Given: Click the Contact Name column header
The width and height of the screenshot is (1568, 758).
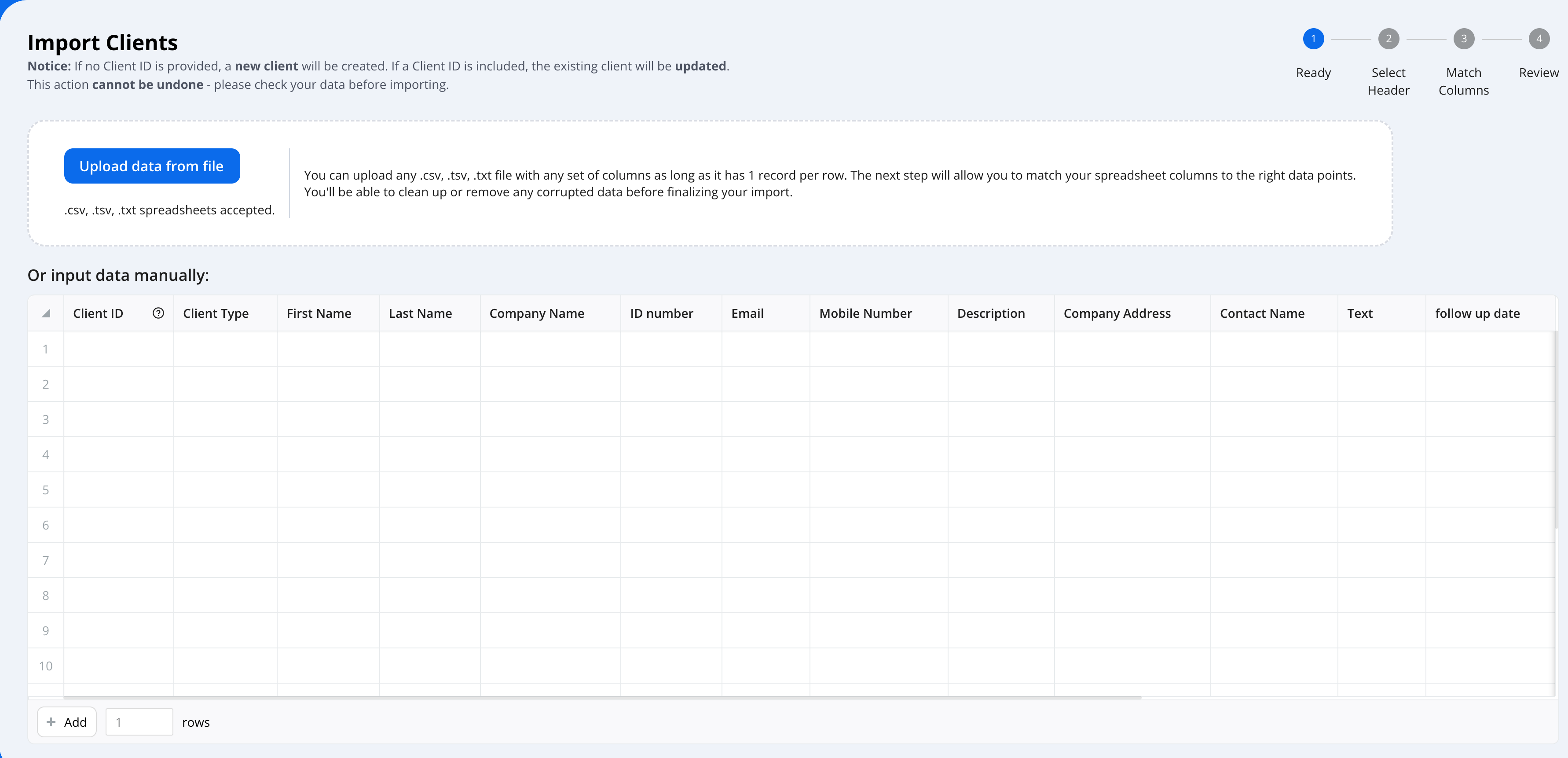Looking at the screenshot, I should pyautogui.click(x=1275, y=313).
